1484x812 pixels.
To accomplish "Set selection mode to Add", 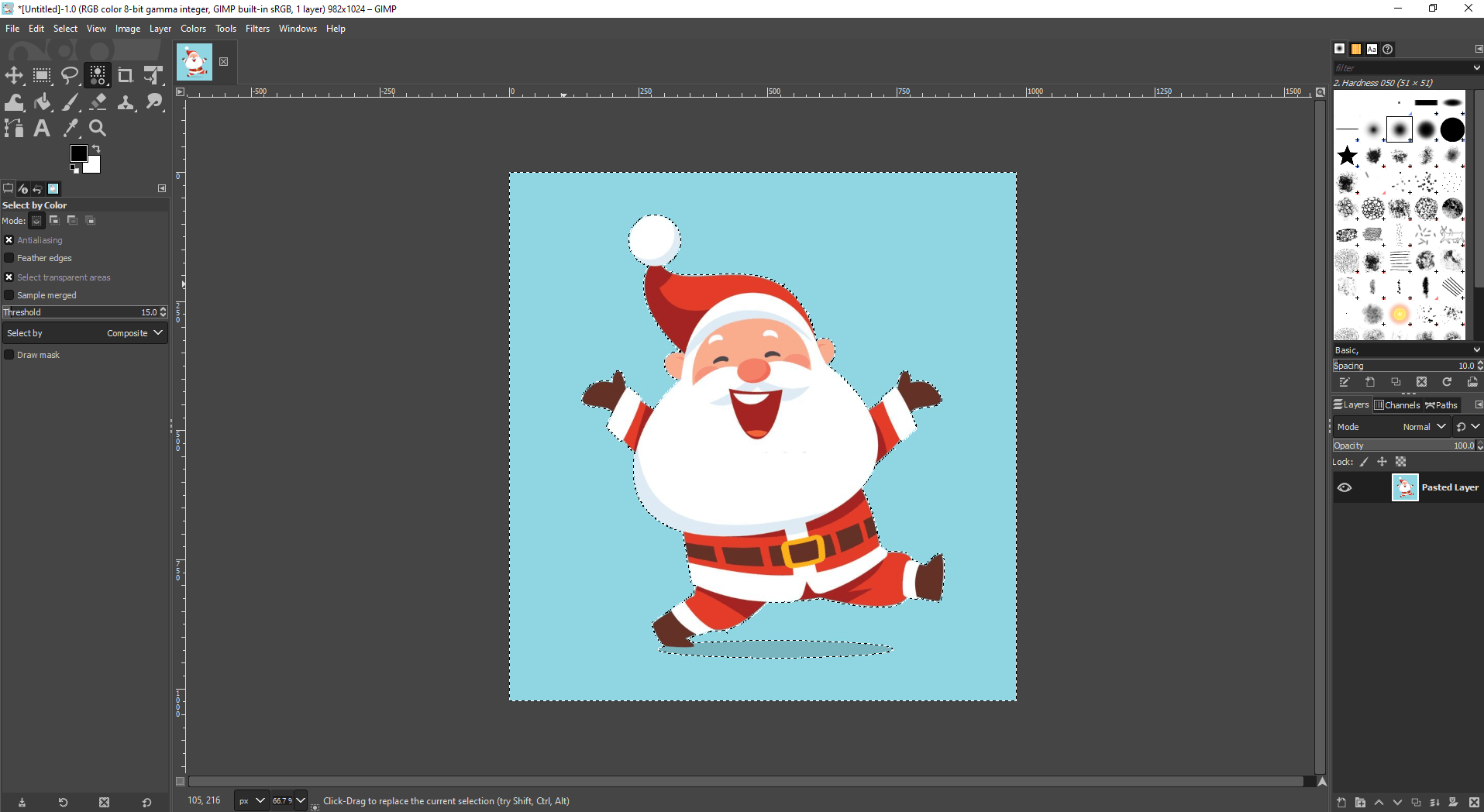I will click(x=54, y=221).
